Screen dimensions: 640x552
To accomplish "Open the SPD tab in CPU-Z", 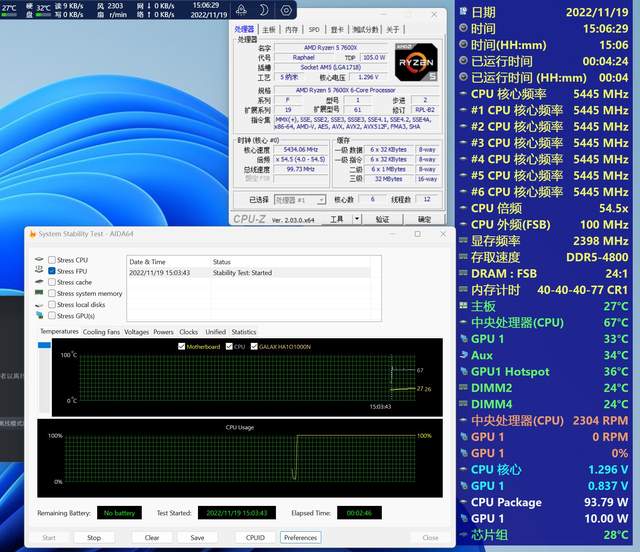I will coord(314,29).
